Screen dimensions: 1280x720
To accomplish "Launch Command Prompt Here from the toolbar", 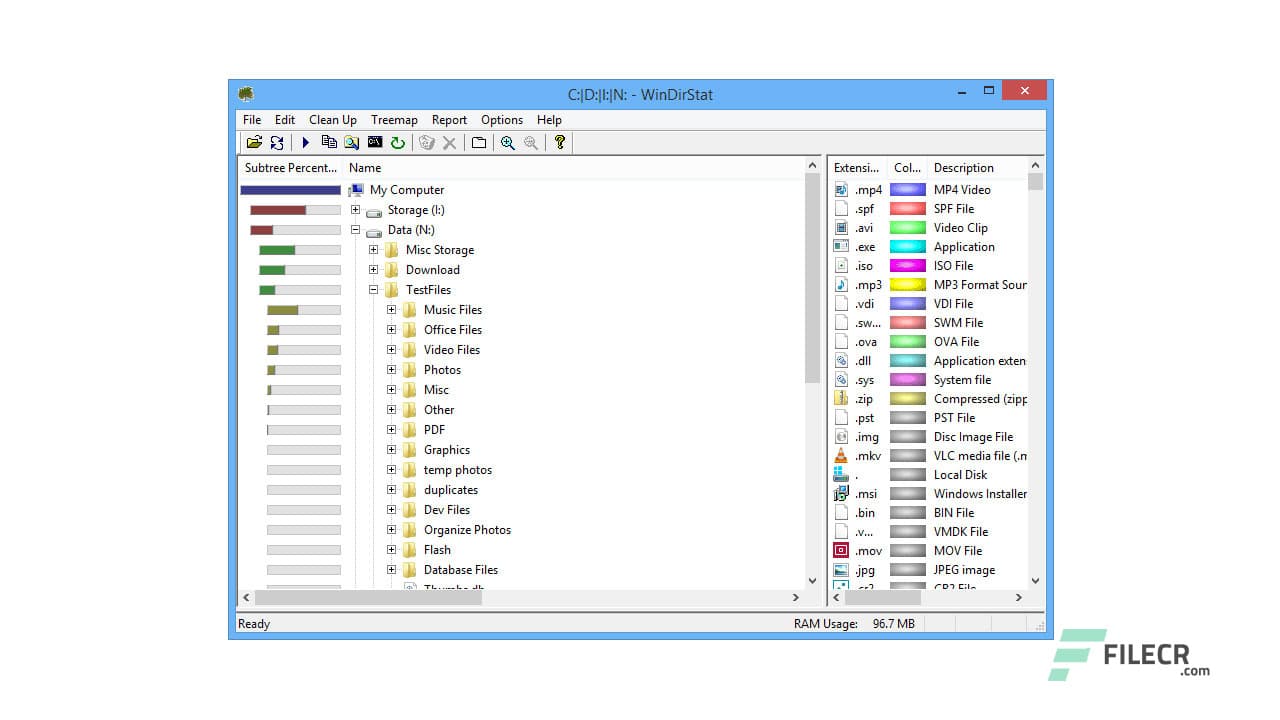I will [374, 142].
